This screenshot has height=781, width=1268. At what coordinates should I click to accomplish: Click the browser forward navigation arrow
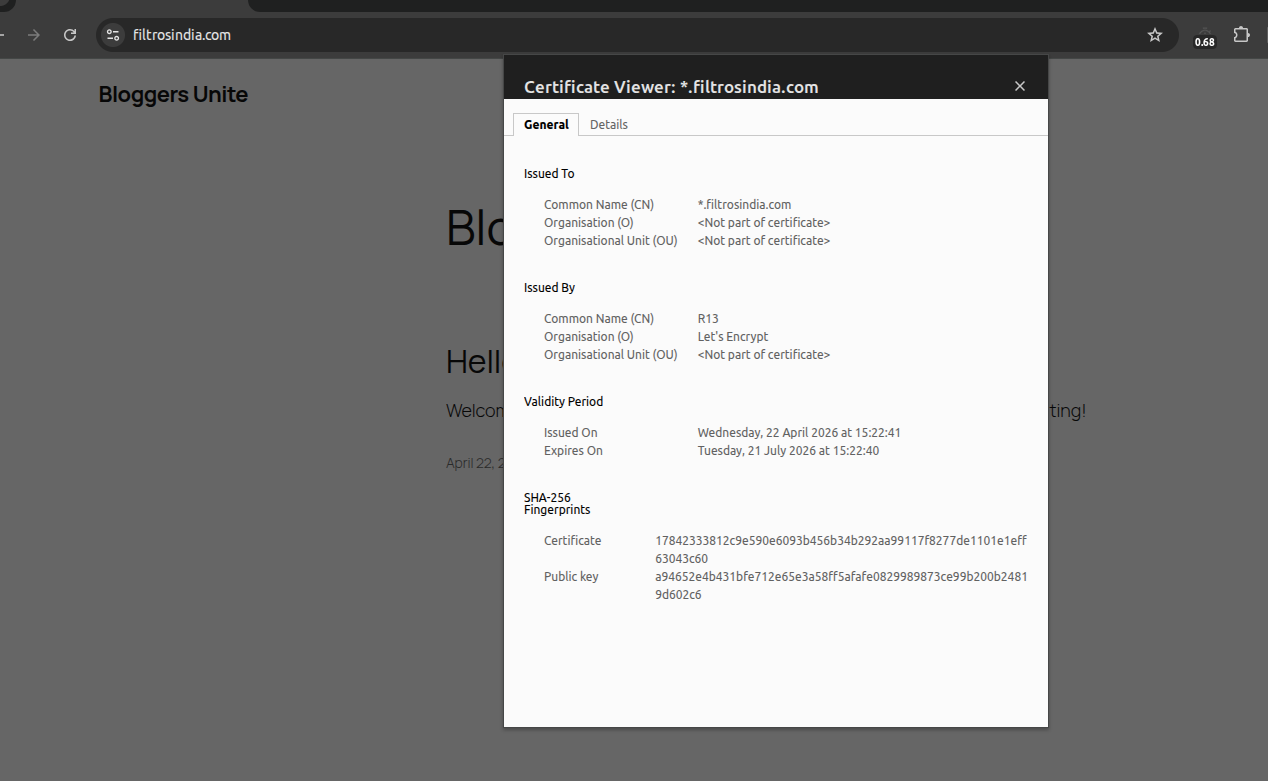pyautogui.click(x=34, y=35)
